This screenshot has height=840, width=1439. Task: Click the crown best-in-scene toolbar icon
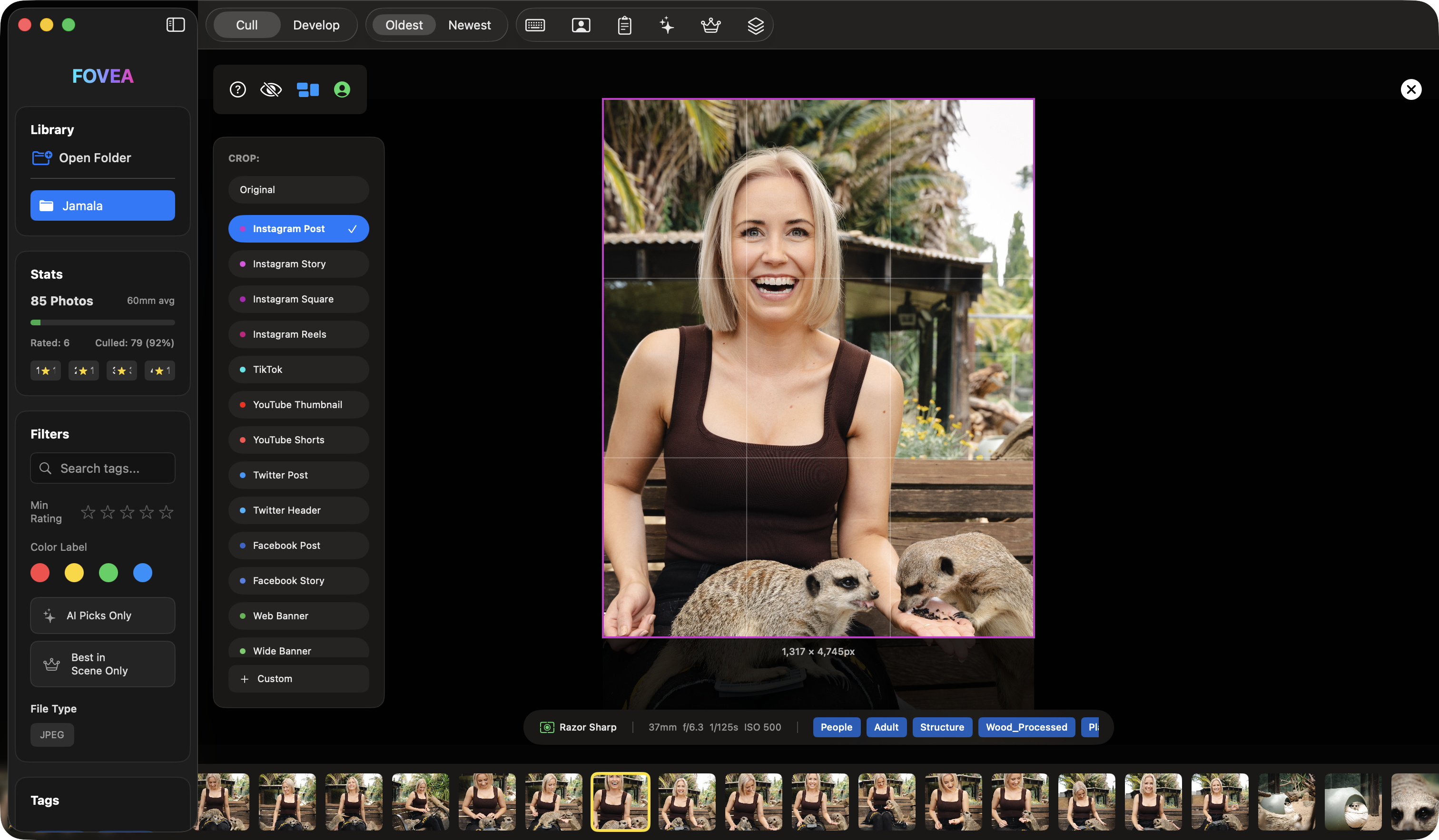[710, 25]
